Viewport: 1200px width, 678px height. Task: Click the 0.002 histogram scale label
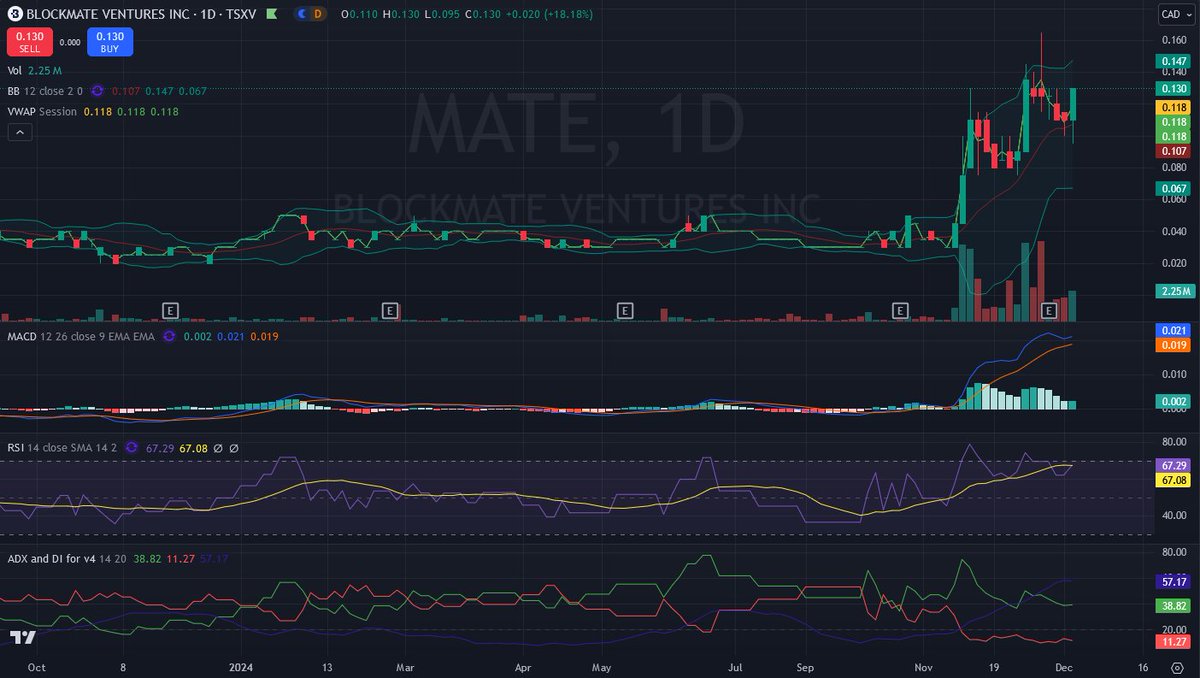(x=1173, y=400)
